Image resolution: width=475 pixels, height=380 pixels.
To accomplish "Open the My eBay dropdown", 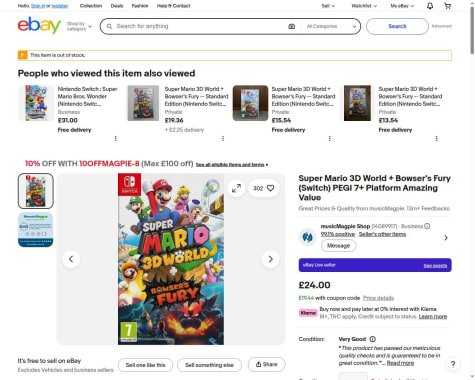I will coord(402,6).
